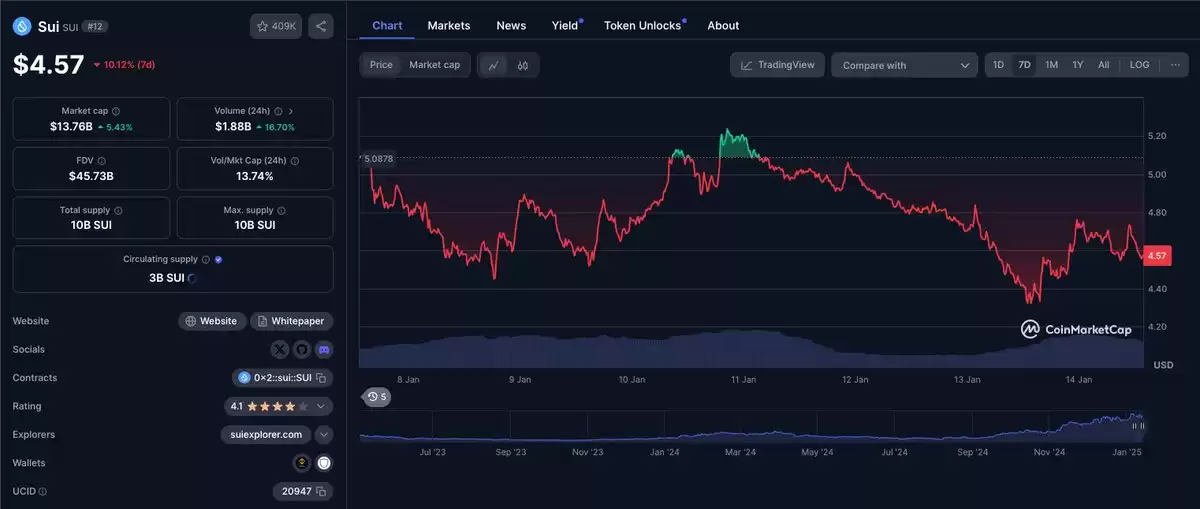Image resolution: width=1200 pixels, height=509 pixels.
Task: Open the GitHub social icon
Action: pyautogui.click(x=301, y=350)
